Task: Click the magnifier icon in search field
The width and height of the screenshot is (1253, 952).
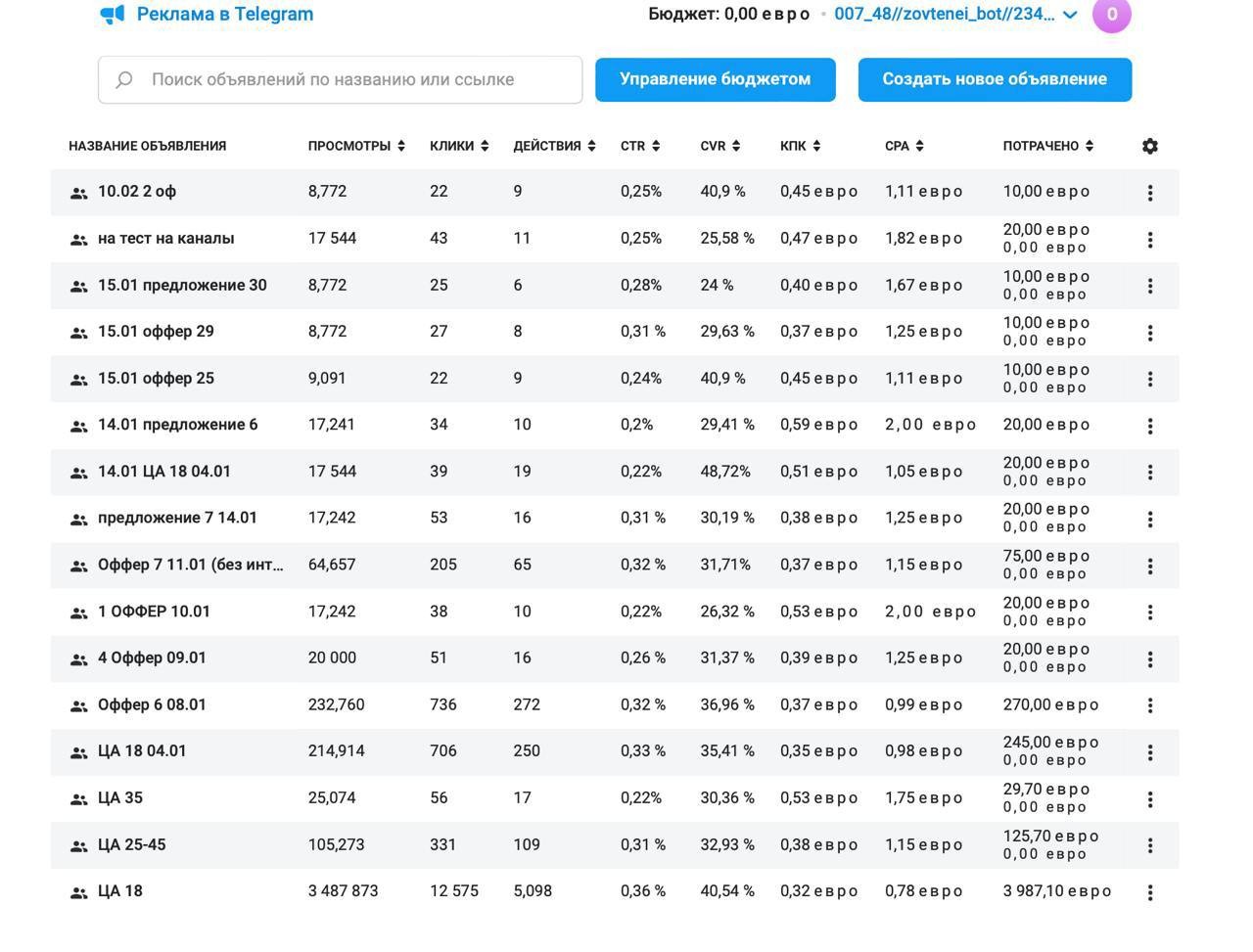Action: [124, 80]
